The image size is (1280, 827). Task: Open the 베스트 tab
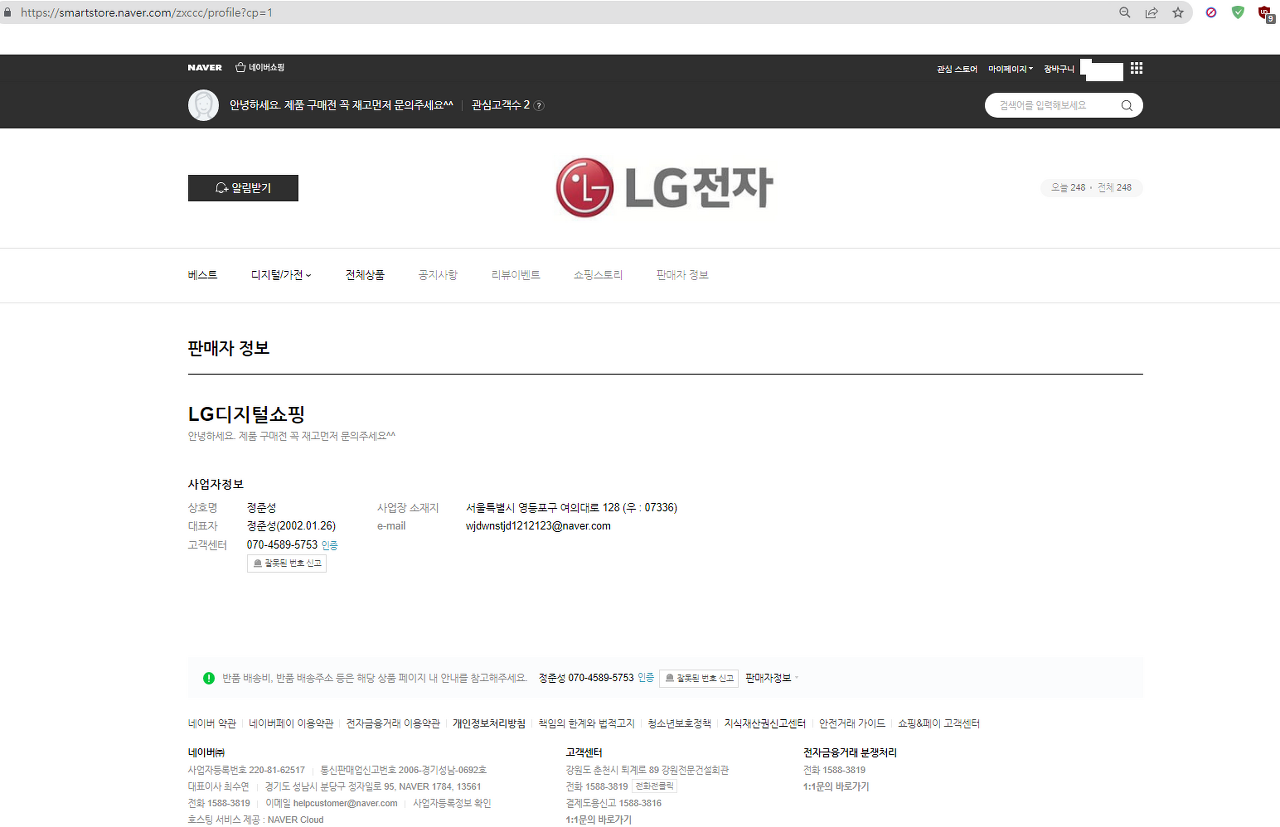pyautogui.click(x=202, y=275)
